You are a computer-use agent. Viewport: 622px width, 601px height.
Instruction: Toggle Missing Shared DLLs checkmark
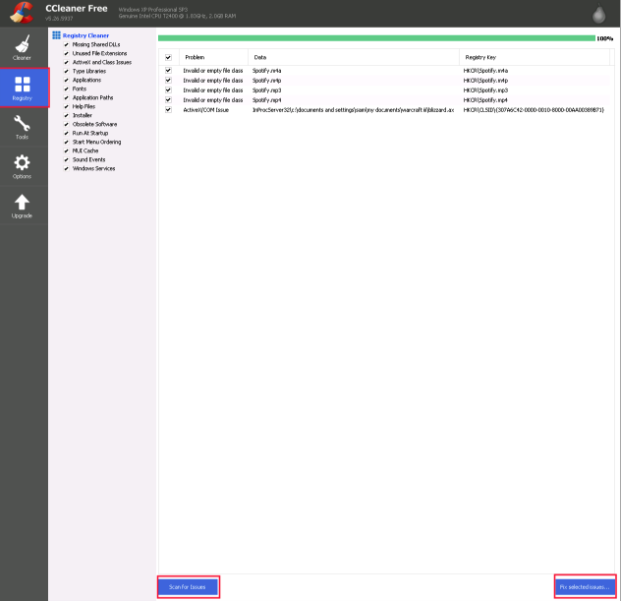click(66, 45)
